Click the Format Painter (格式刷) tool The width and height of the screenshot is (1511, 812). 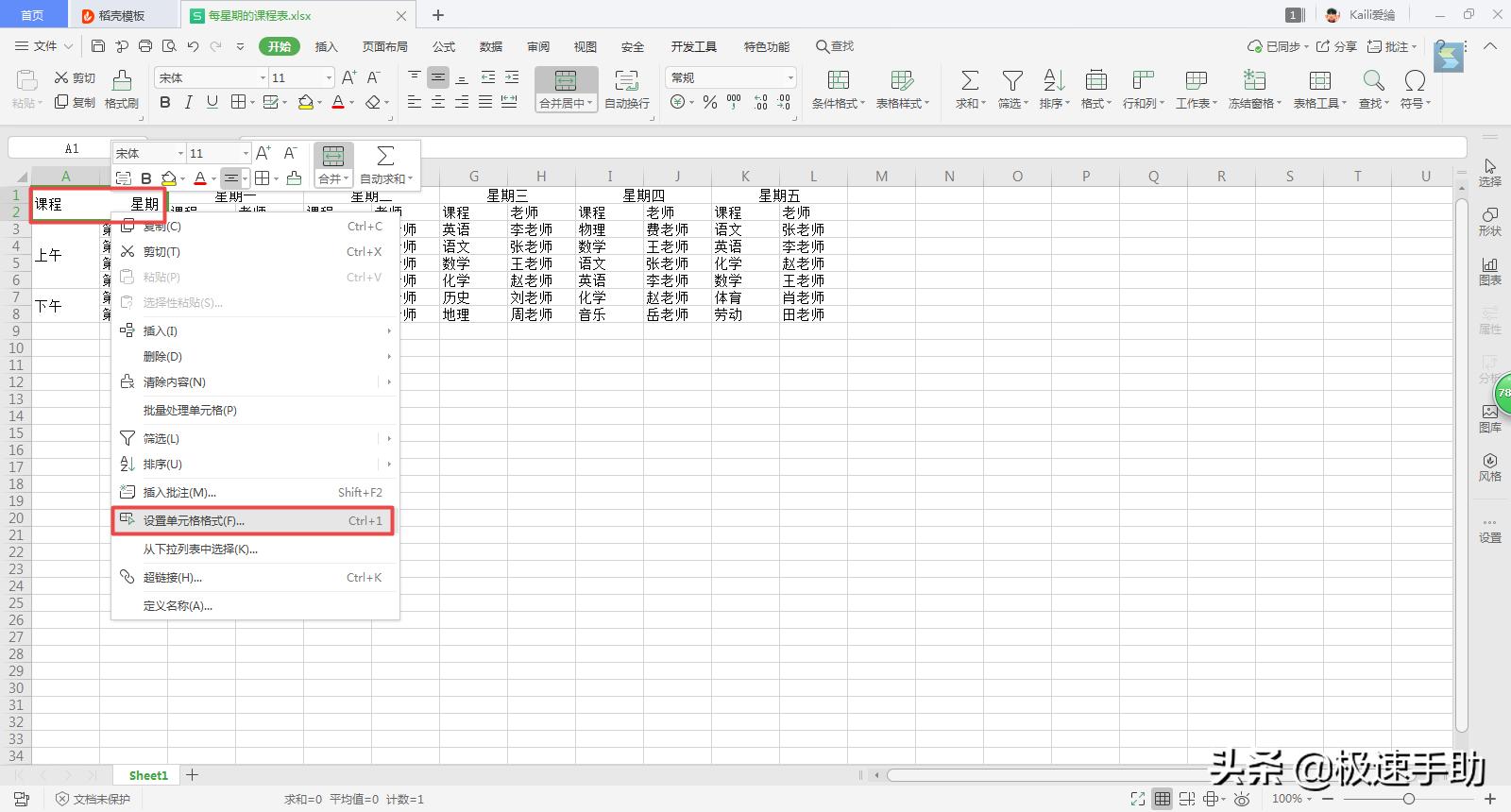pyautogui.click(x=122, y=90)
